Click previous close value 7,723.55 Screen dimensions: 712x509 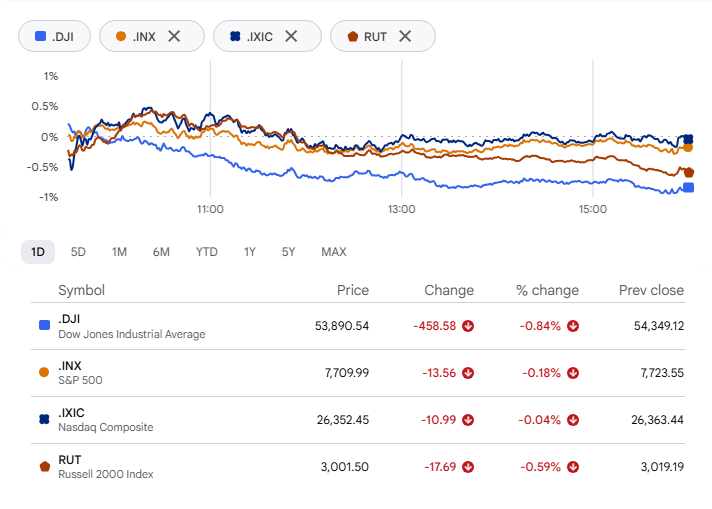[662, 373]
